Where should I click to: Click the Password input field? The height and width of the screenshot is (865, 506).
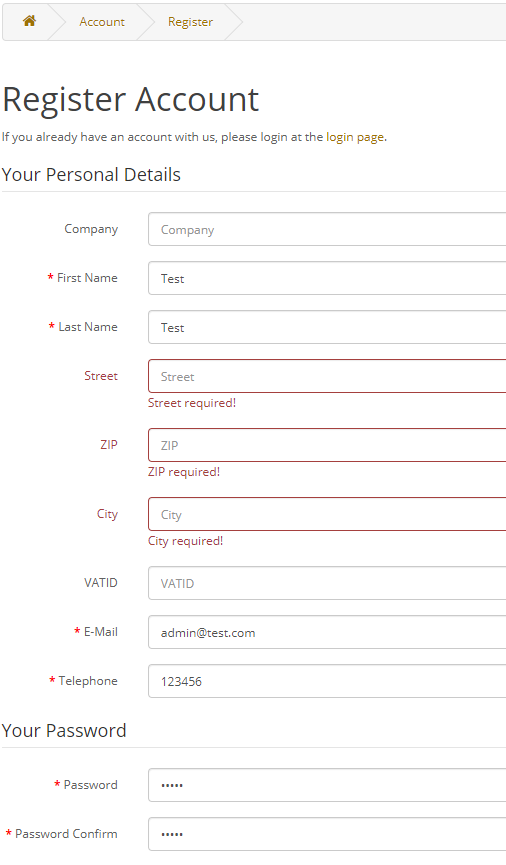pos(327,785)
